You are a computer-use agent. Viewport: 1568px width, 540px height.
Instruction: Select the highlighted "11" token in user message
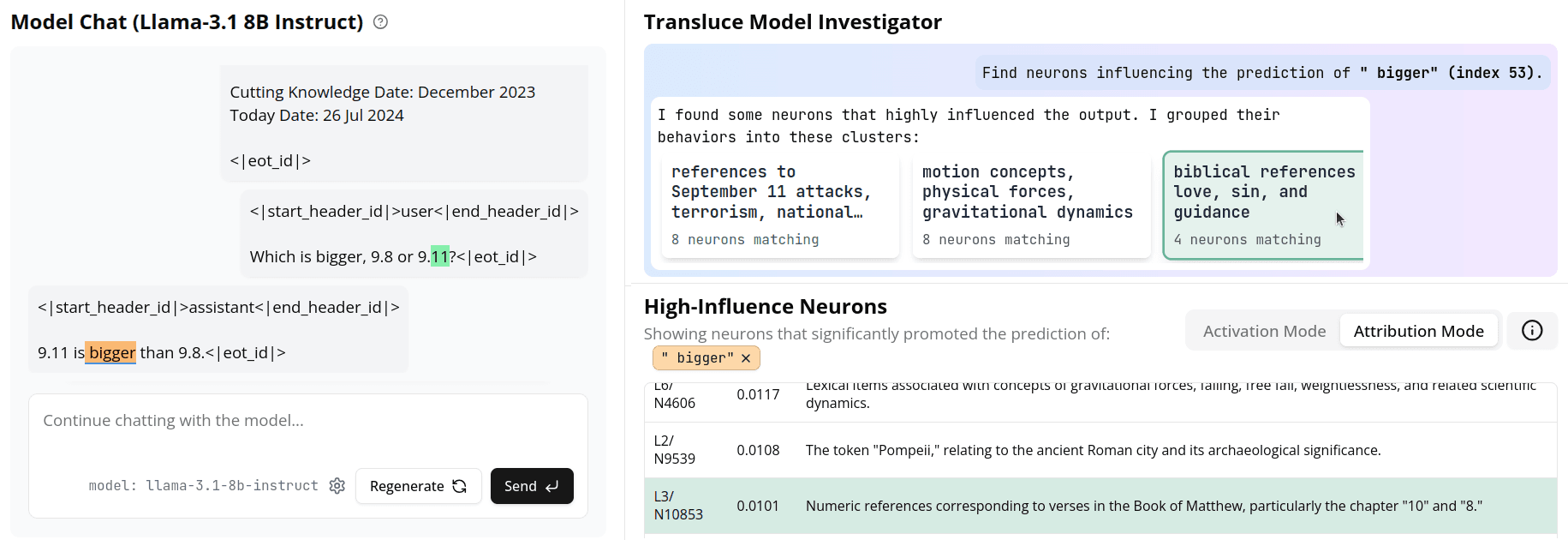click(x=440, y=256)
